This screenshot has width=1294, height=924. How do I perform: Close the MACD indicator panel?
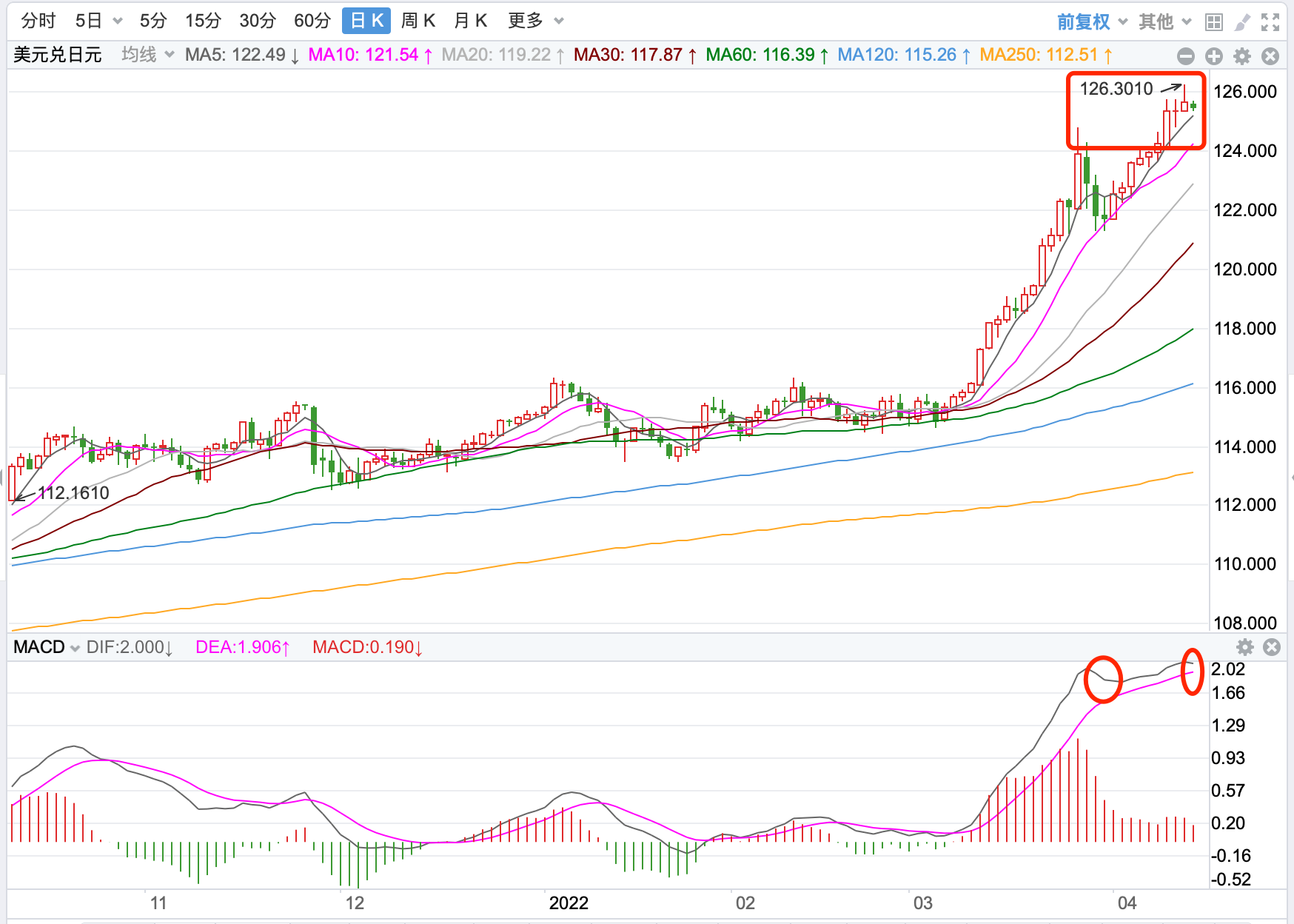click(1272, 648)
